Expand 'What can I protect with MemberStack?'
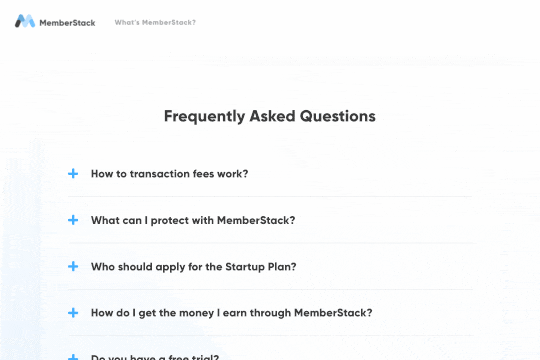The width and height of the screenshot is (540, 360). 193,220
